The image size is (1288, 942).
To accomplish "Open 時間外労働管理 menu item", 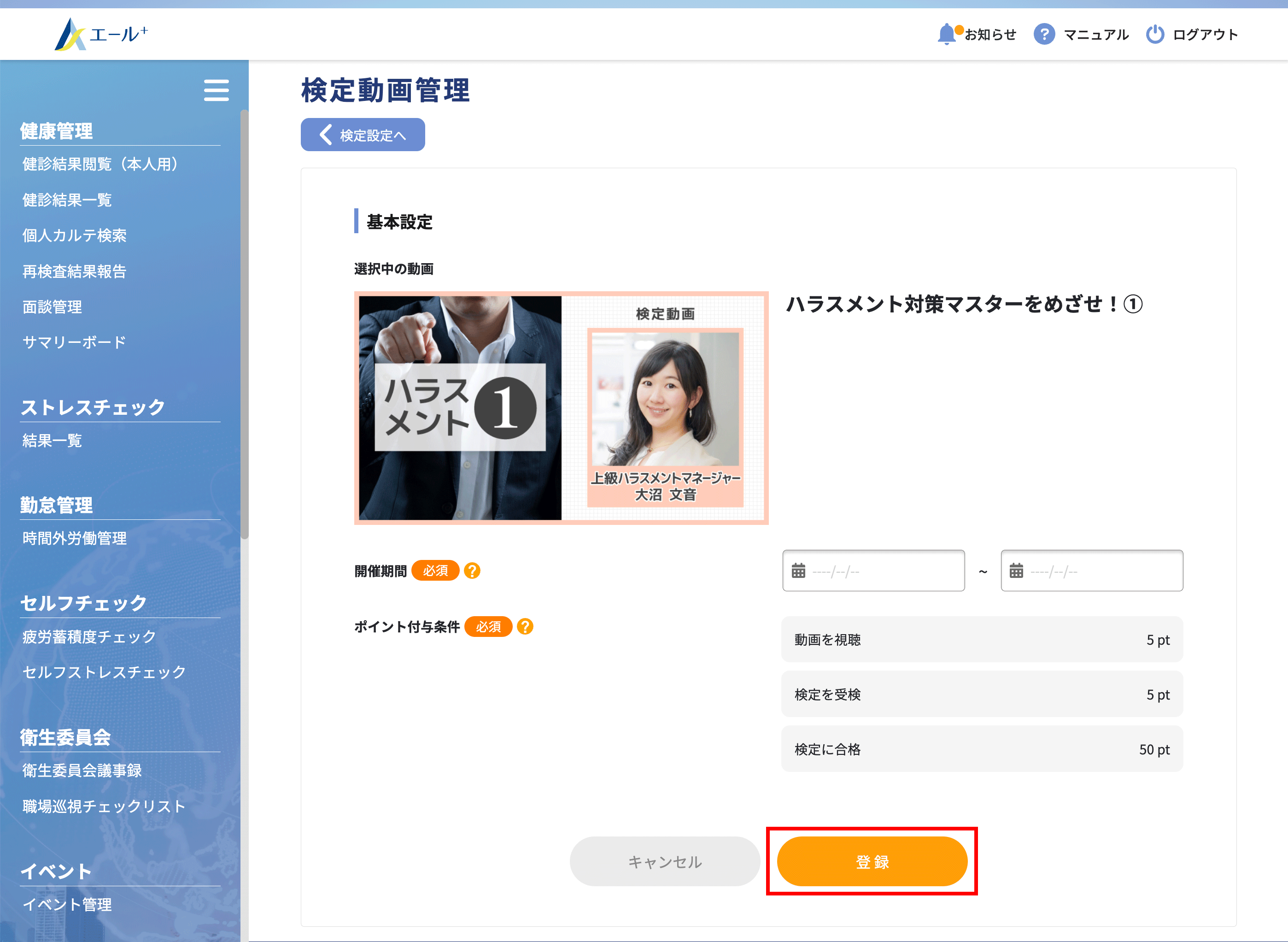I will (x=75, y=538).
